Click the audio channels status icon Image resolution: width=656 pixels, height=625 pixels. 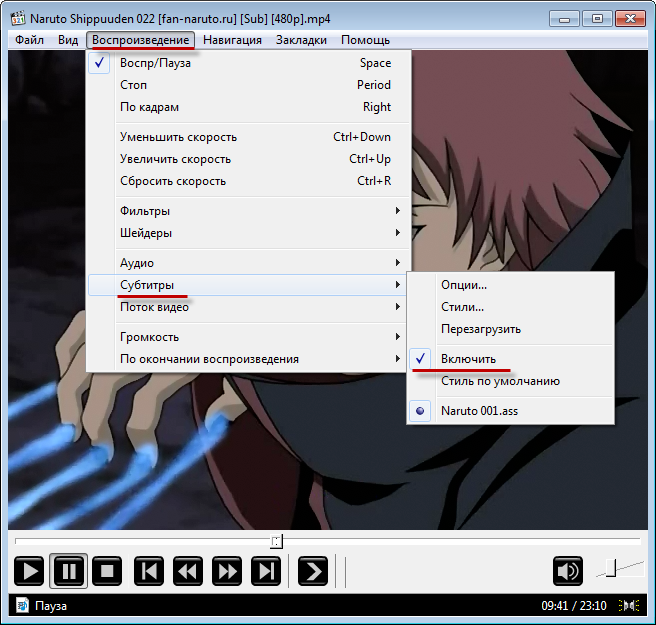pos(629,605)
